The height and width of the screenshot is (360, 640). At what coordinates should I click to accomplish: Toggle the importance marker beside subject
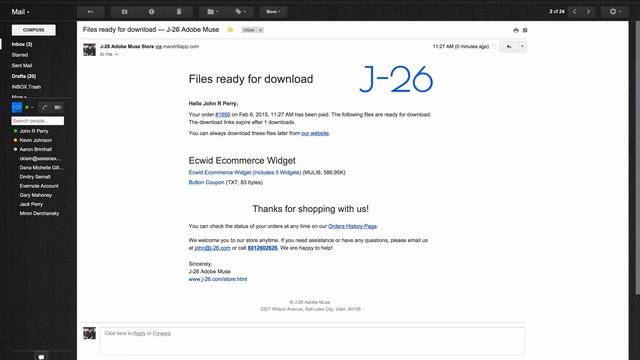230,30
